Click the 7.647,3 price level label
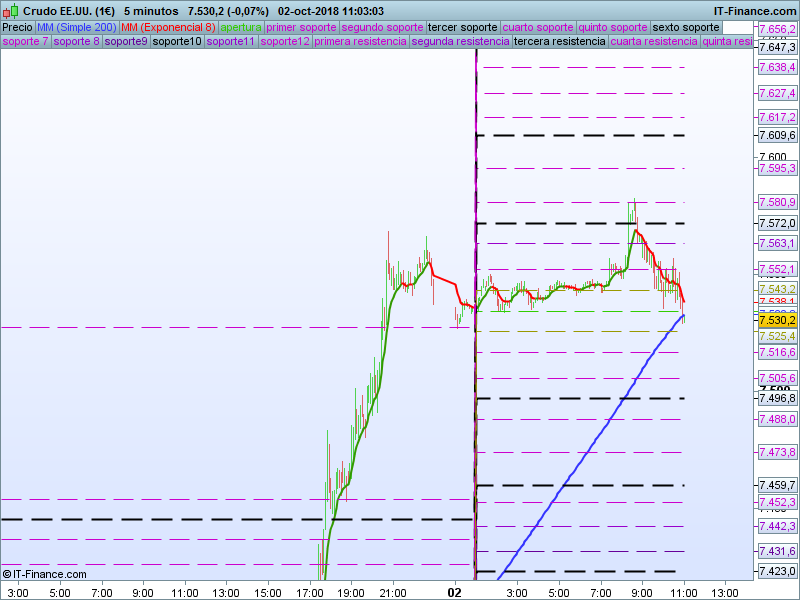Screen dimensions: 800x600 (x=777, y=47)
